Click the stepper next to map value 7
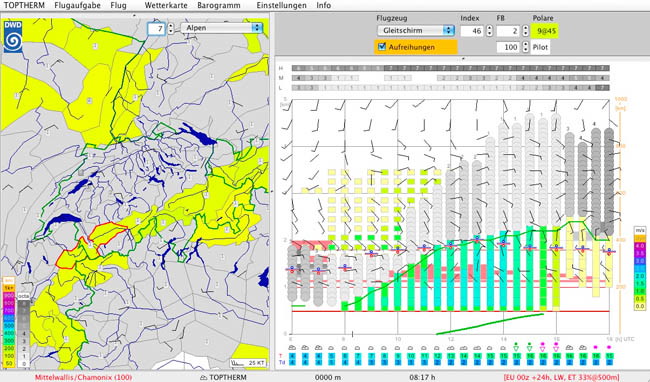650x382 pixels. tap(170, 28)
